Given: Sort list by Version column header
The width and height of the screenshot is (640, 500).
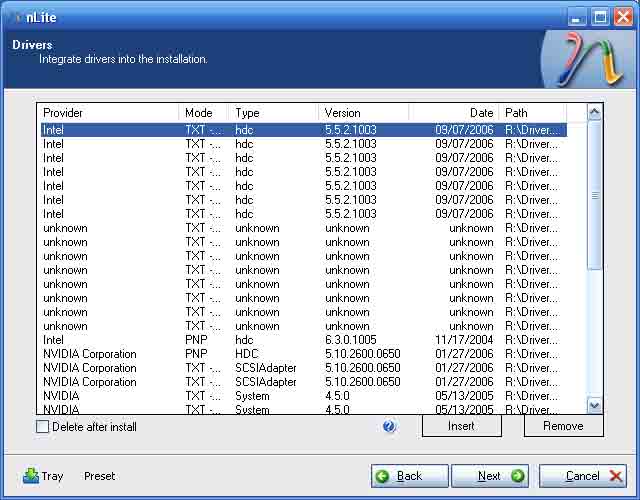Looking at the screenshot, I should click(363, 113).
